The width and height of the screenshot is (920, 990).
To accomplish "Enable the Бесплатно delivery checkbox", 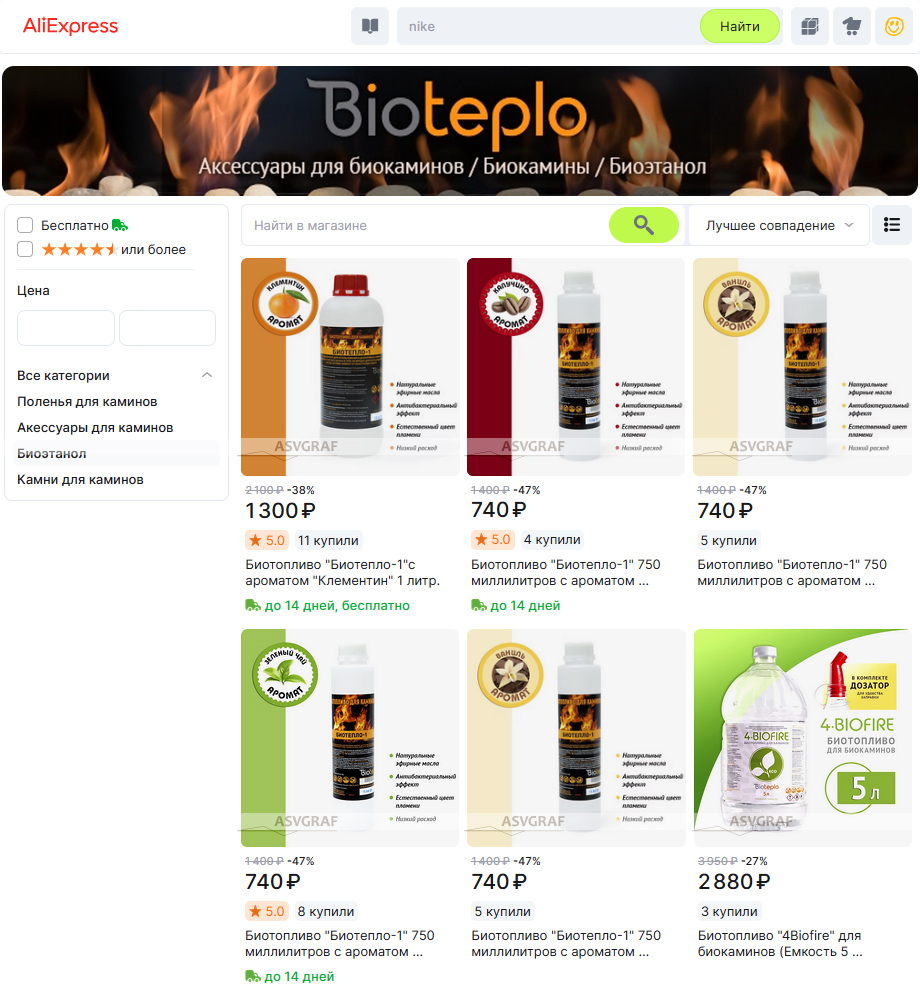I will click(25, 225).
